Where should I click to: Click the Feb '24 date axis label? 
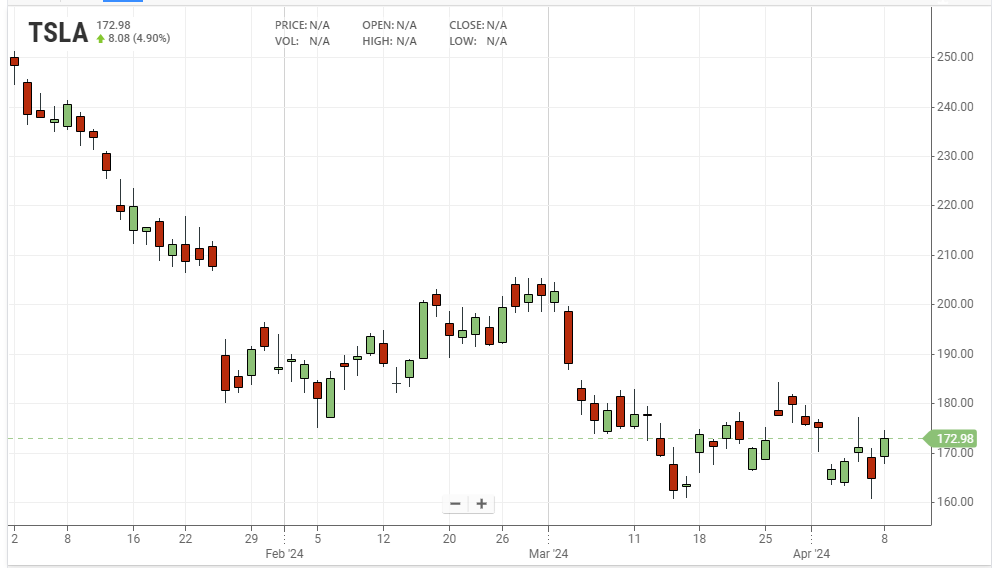point(284,554)
